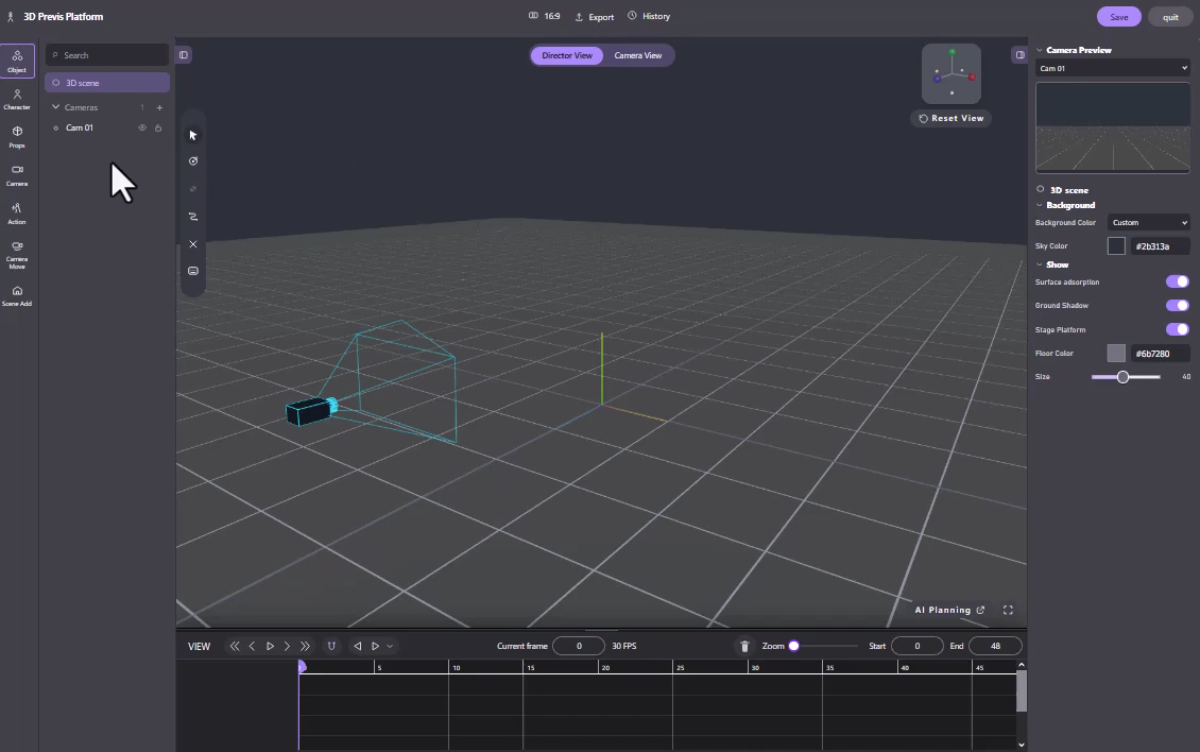Screen dimensions: 1200x752
Task: Open the Action panel in sidebar
Action: 17,213
